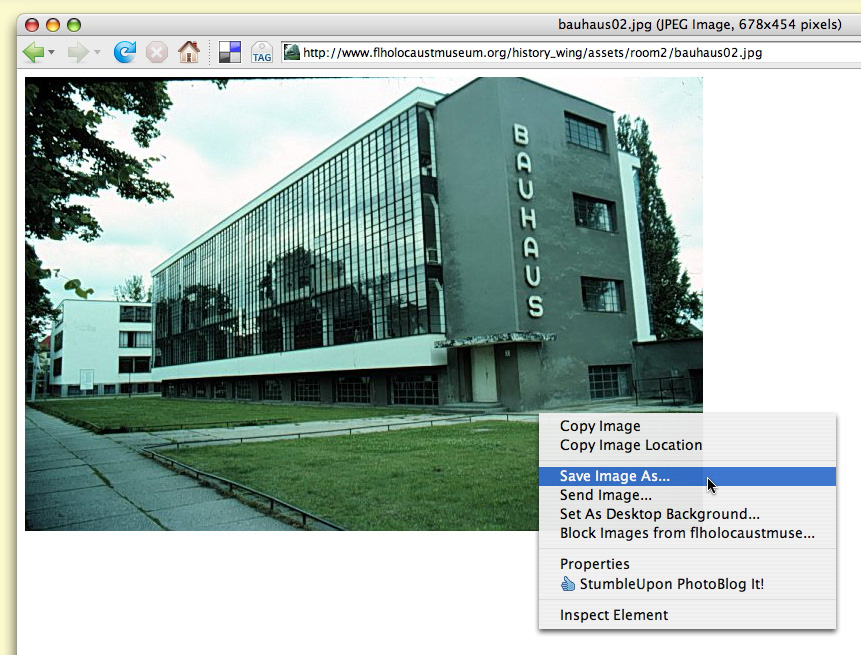Choose Inspect Element in context menu
The image size is (861, 655).
point(613,615)
